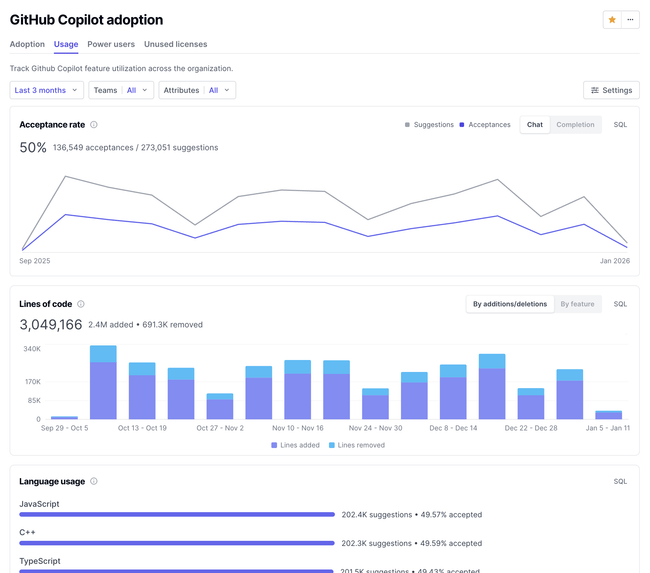Expand the Attributes filter dropdown
The width and height of the screenshot is (650, 573).
(197, 90)
